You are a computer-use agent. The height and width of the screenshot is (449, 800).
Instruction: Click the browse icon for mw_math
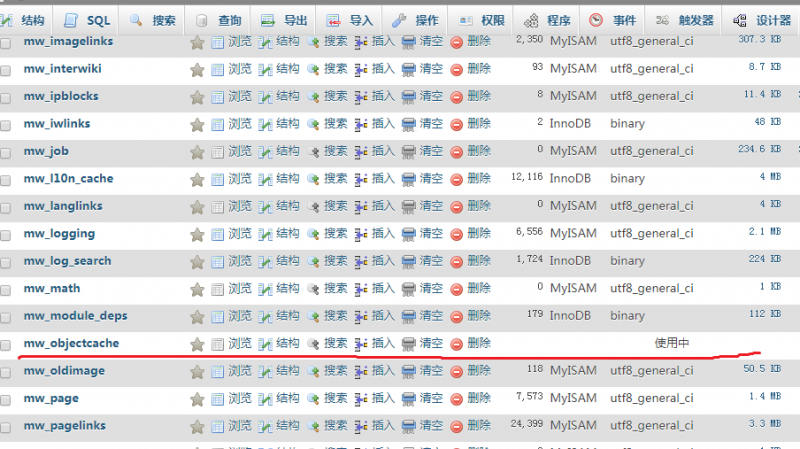(217, 290)
